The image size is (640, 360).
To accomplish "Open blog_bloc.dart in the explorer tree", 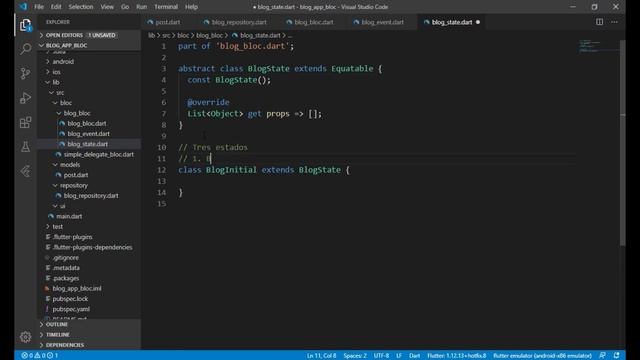I will point(87,123).
